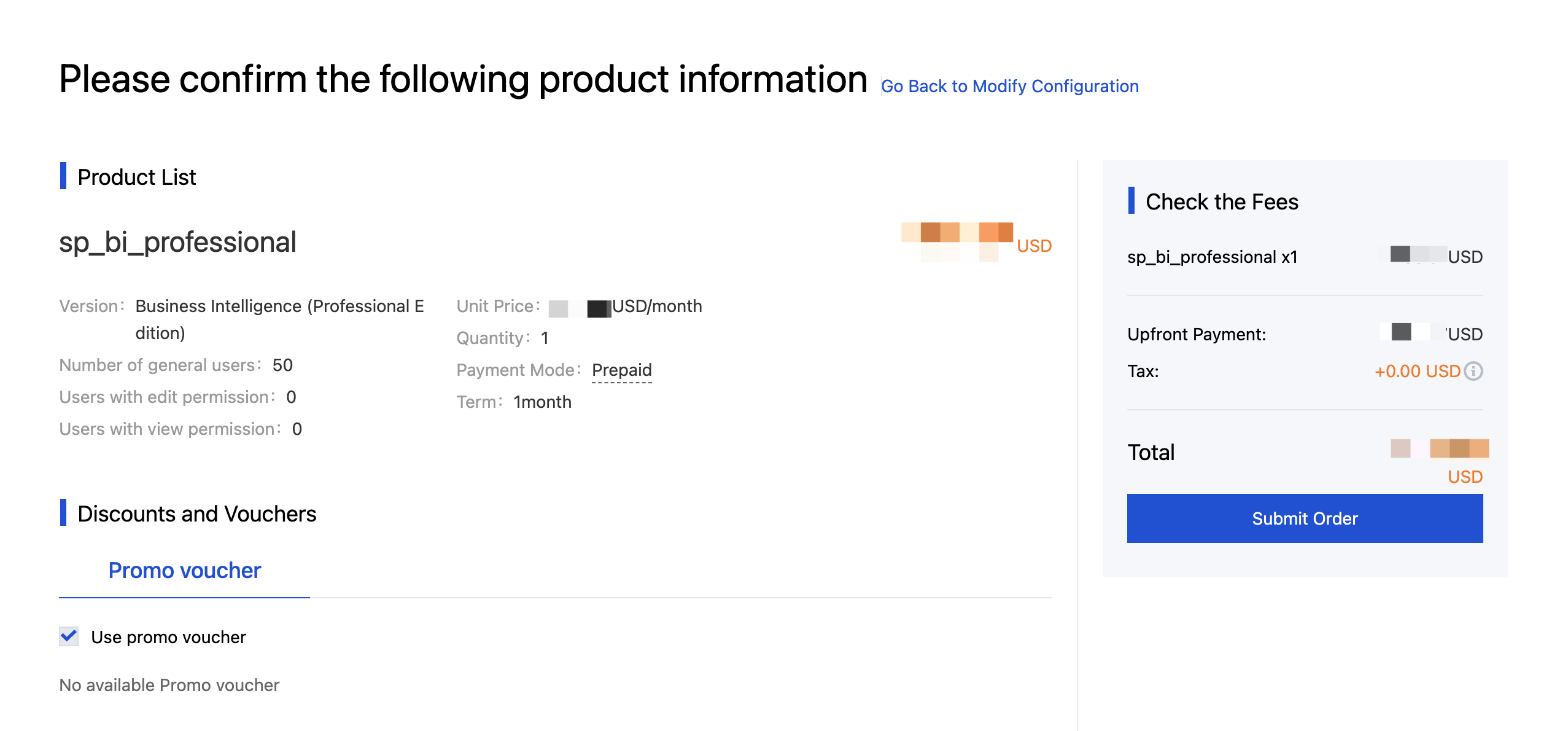1568x731 pixels.
Task: Click the Check the Fees heading
Action: point(1221,202)
